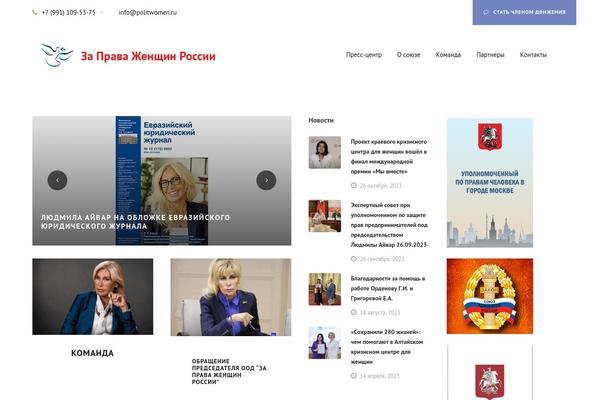Show previous slide with left arrow

(57, 180)
